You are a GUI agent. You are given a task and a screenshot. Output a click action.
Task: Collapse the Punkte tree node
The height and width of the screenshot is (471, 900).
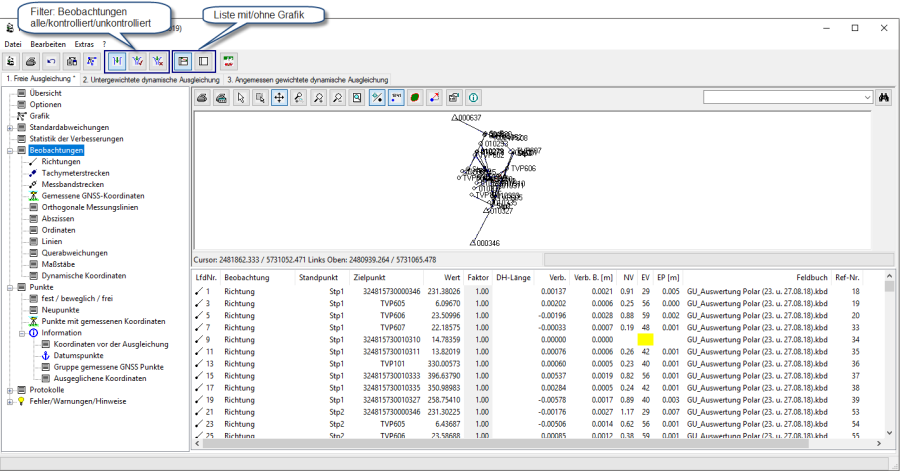[x=9, y=287]
